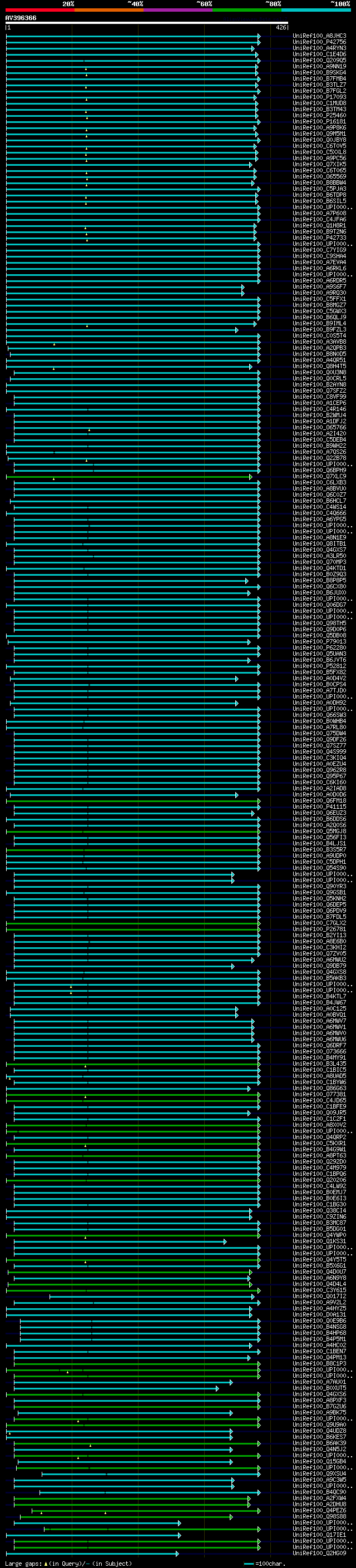
Task: Open hit UniRef100_Q98S88
Action: pyautogui.click(x=319, y=1516)
